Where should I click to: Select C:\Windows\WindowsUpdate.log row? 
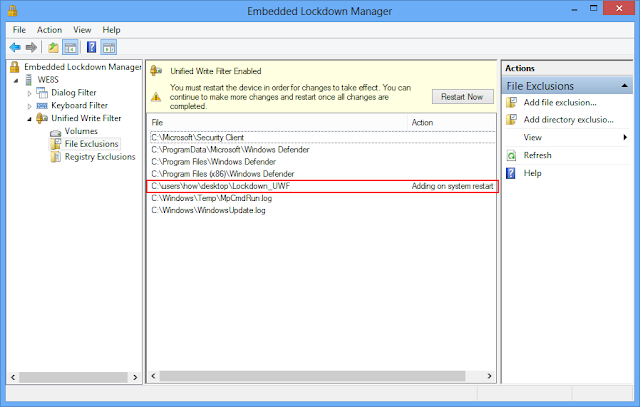pyautogui.click(x=322, y=210)
